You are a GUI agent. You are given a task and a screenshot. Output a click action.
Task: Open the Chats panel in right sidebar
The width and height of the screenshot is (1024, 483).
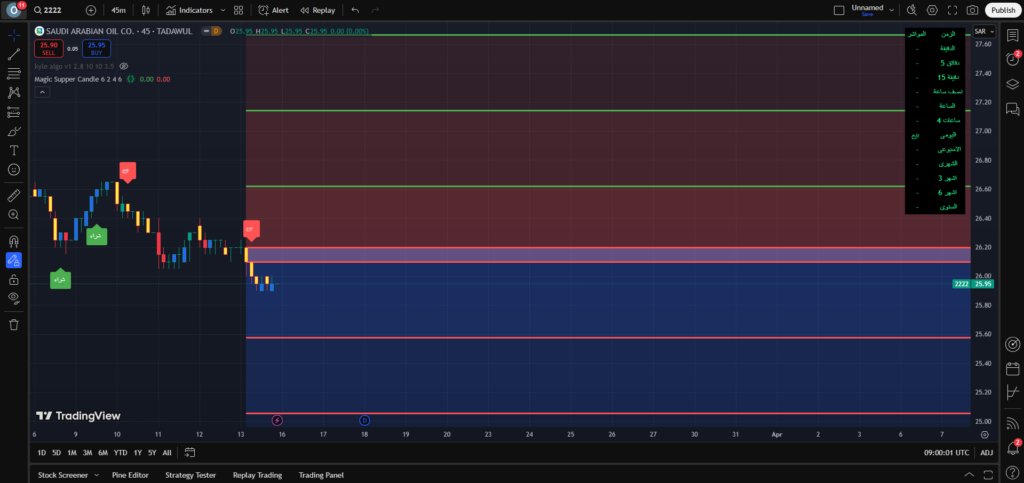coord(1012,108)
